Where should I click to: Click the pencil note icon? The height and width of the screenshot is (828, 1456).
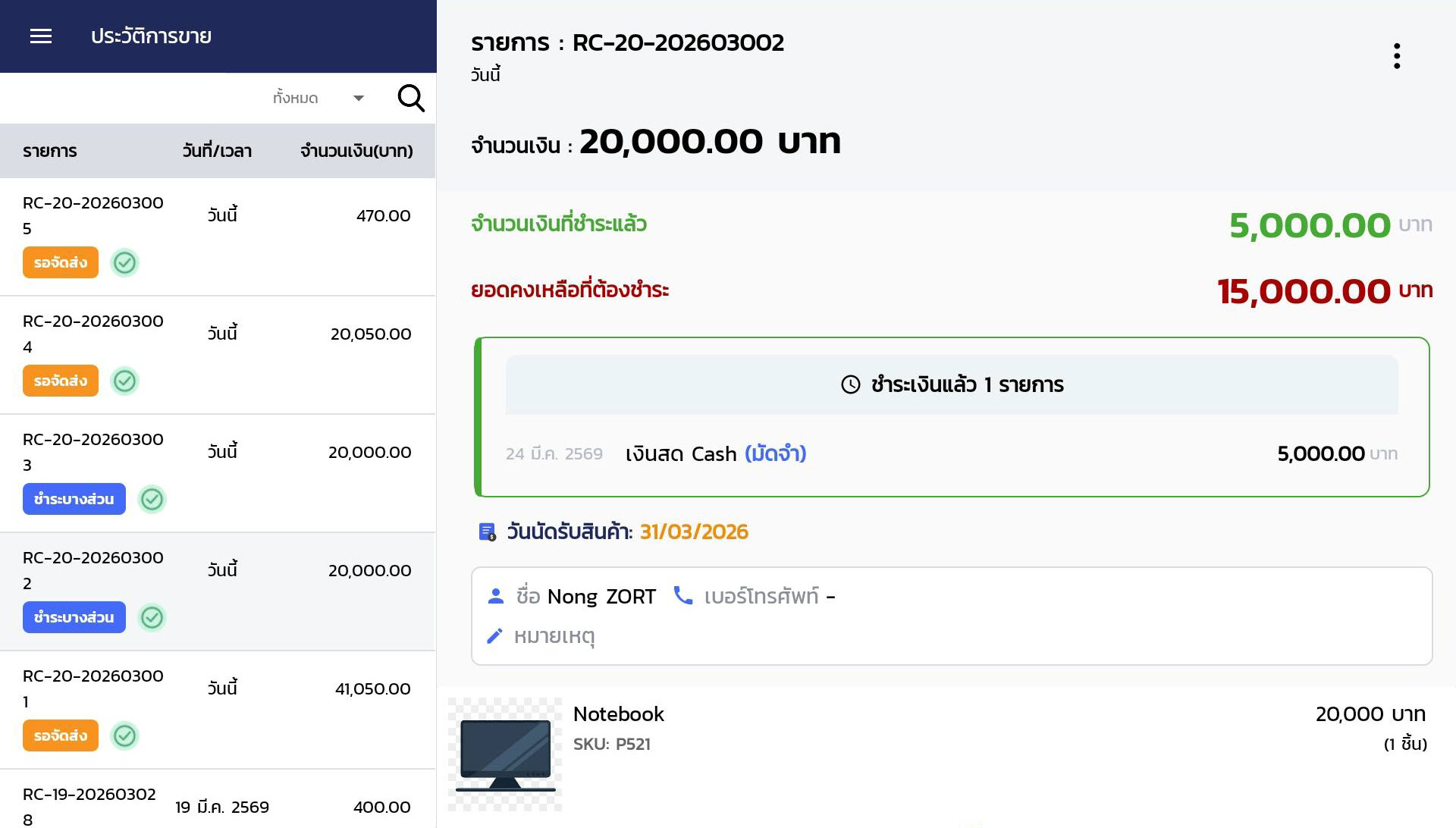click(x=494, y=636)
